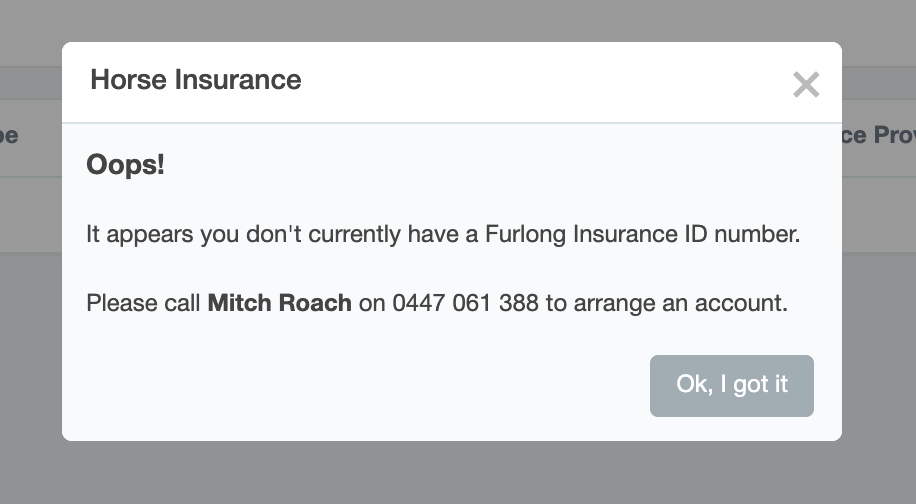
Task: Click the "Please call" text
Action: (x=143, y=303)
